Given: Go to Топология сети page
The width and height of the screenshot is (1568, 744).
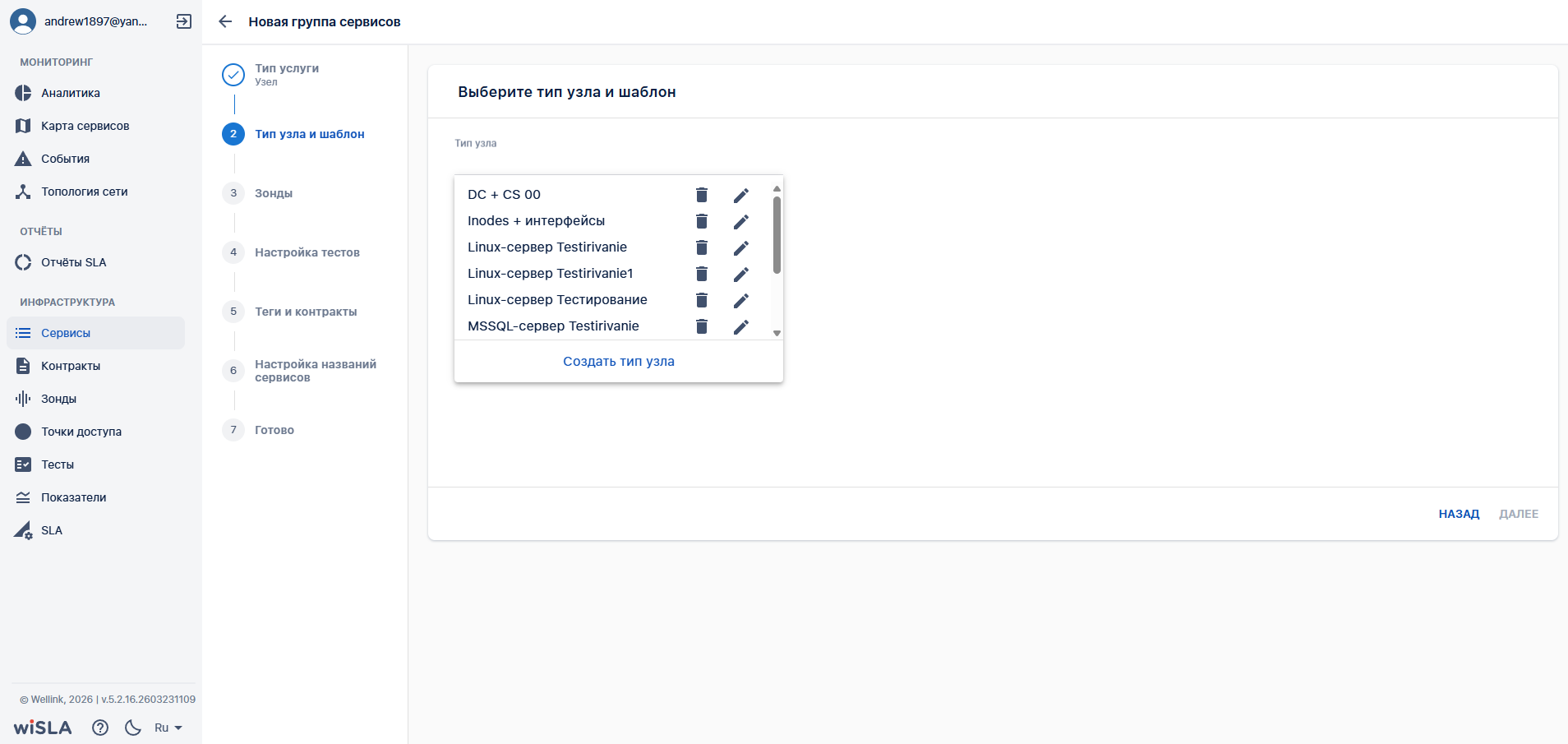Looking at the screenshot, I should pos(84,192).
